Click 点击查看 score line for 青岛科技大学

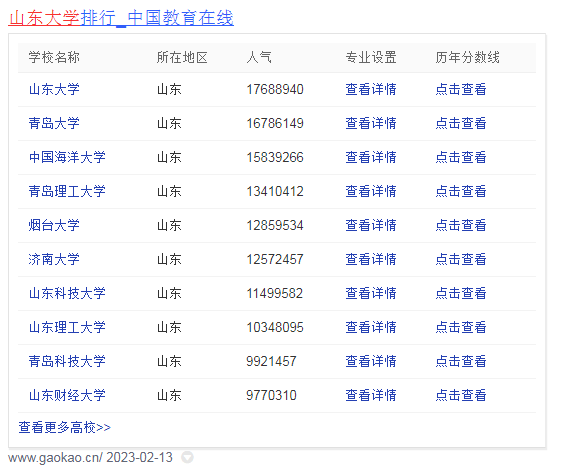(x=461, y=361)
